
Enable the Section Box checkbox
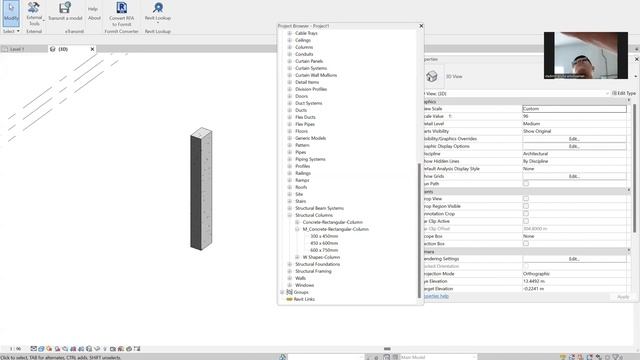[x=526, y=244]
